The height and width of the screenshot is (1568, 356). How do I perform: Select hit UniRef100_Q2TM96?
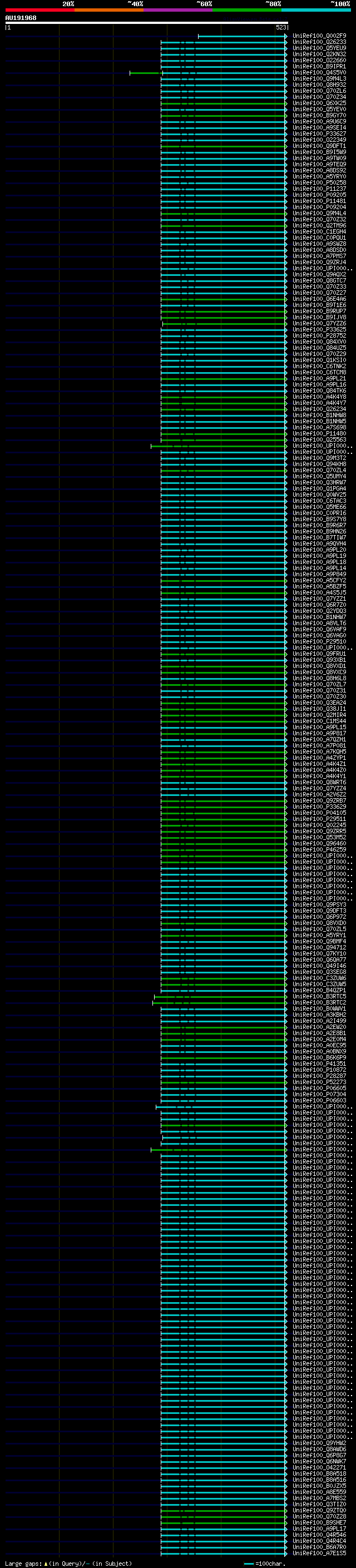pos(319,226)
